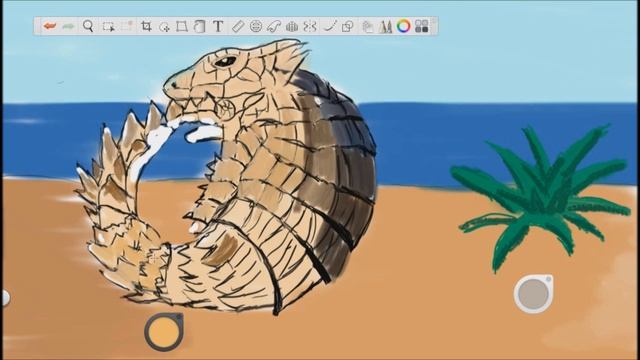The image size is (640, 360).
Task: Open the four-squares UI panels icon
Action: tap(422, 26)
